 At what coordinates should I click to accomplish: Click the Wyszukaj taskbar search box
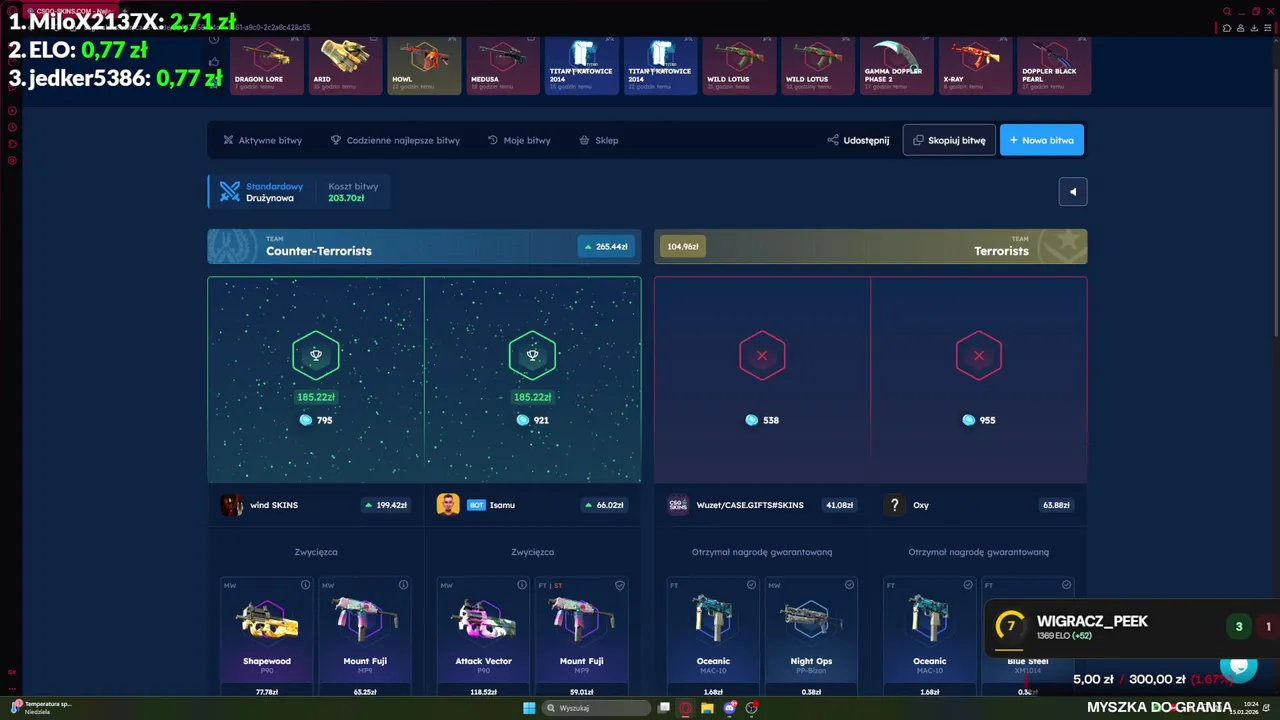coord(597,708)
